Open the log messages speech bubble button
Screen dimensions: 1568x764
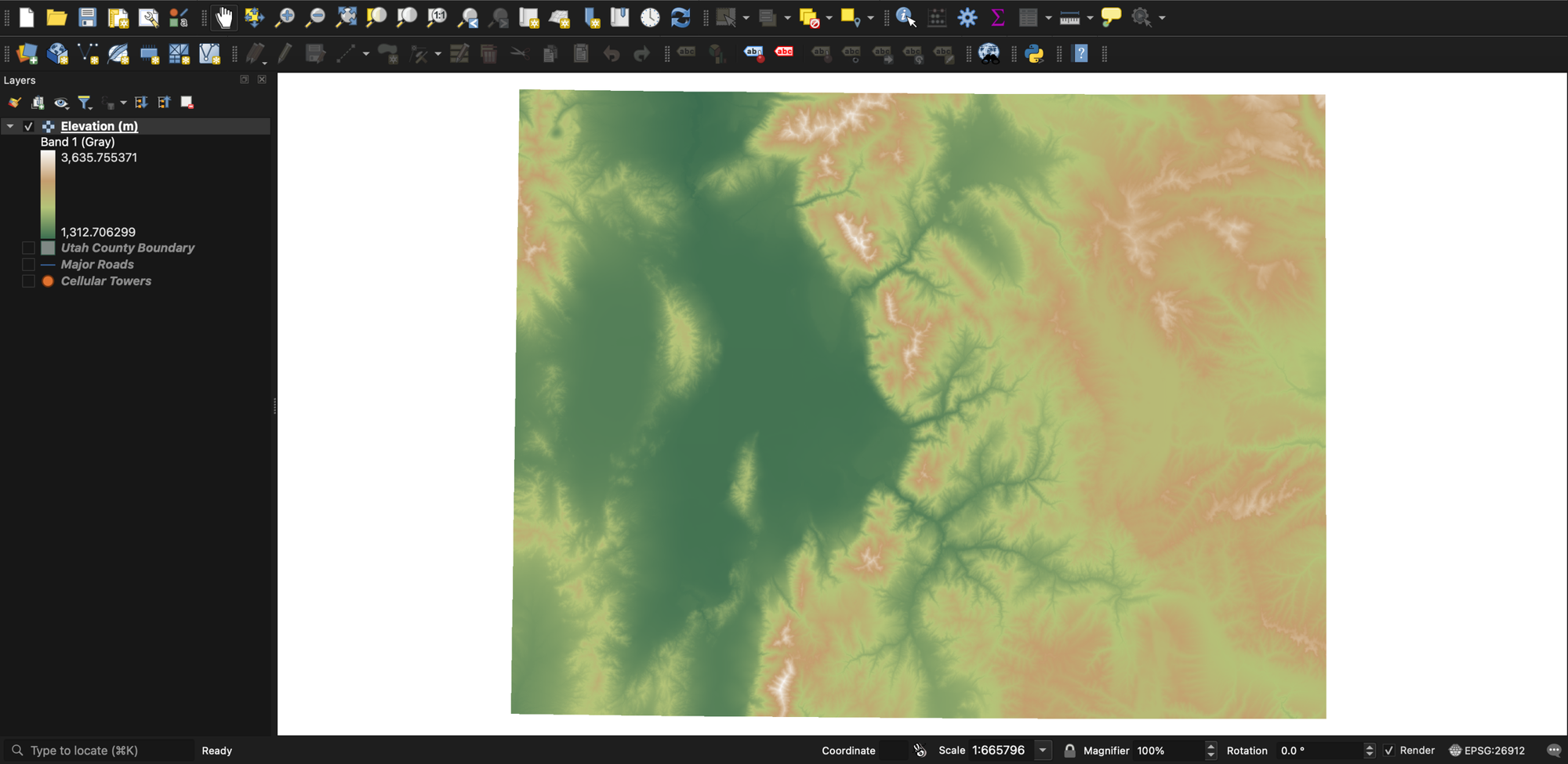tap(1554, 751)
